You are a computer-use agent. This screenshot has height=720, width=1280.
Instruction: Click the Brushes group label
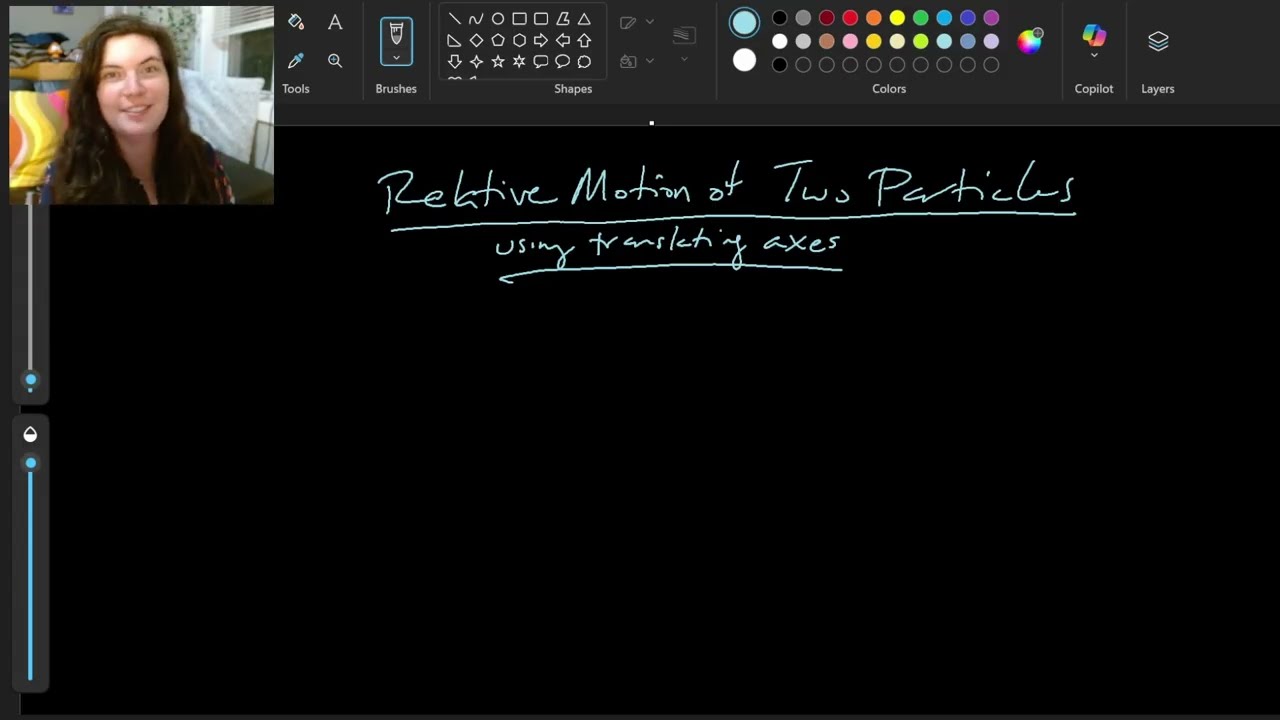coord(396,89)
